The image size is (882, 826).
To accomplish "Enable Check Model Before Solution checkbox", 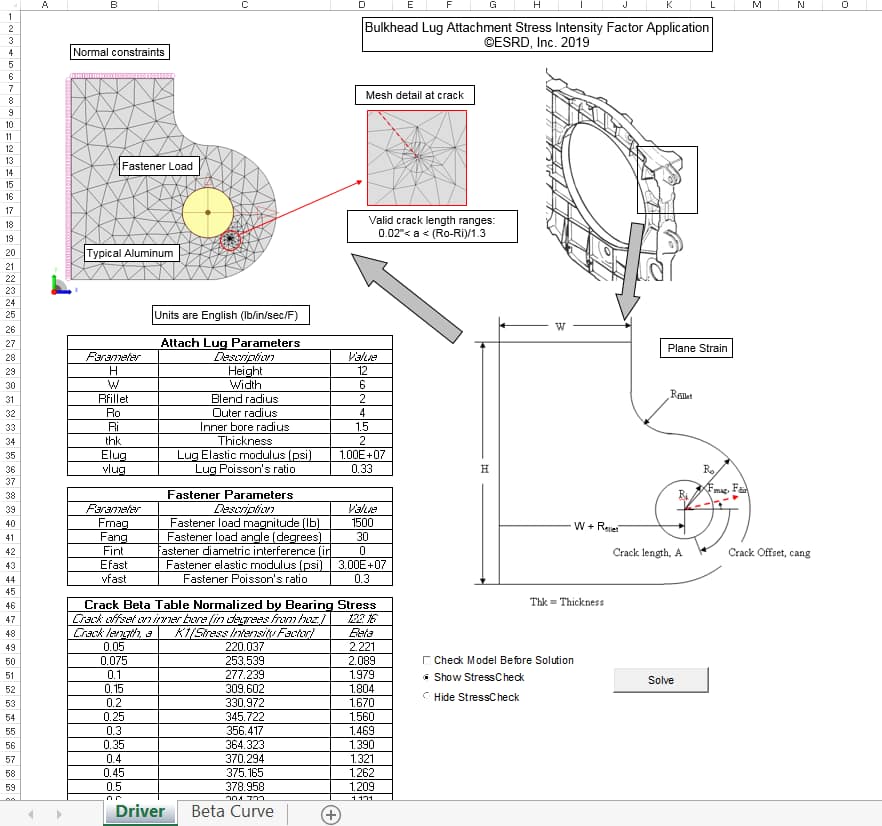I will tap(428, 660).
